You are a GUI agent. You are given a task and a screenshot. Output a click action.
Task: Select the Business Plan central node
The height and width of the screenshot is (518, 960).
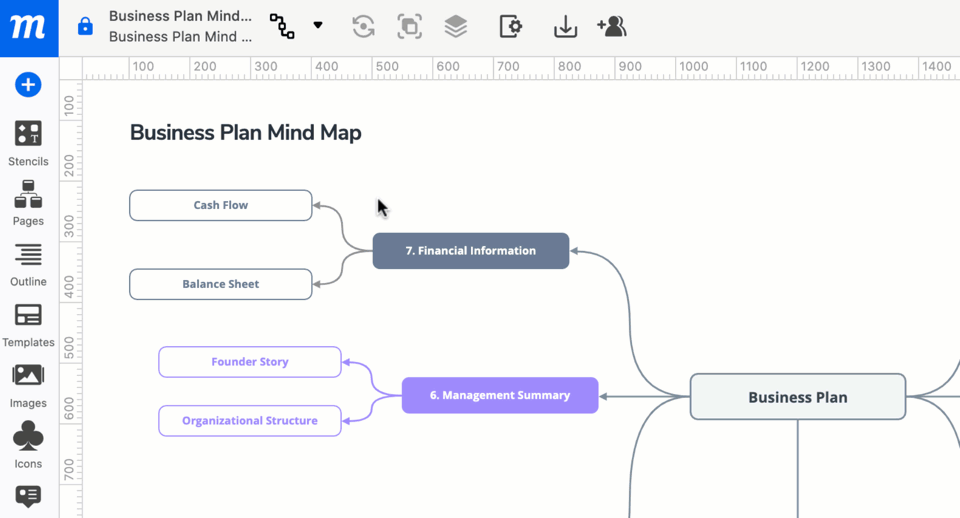[x=797, y=397]
